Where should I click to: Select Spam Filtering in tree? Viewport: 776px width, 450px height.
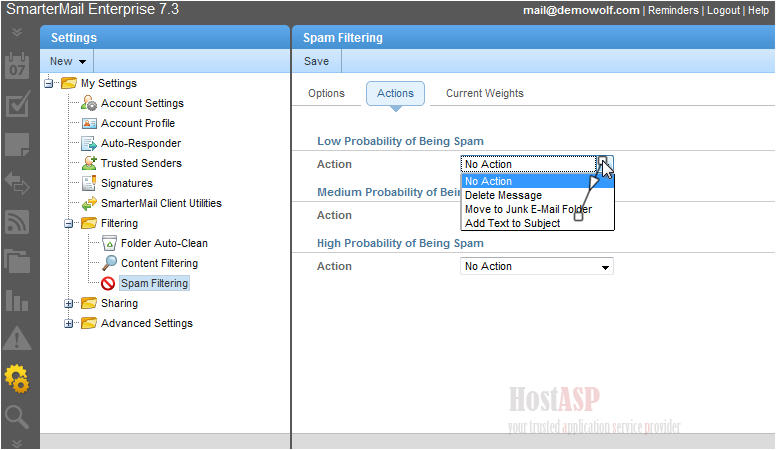point(154,283)
